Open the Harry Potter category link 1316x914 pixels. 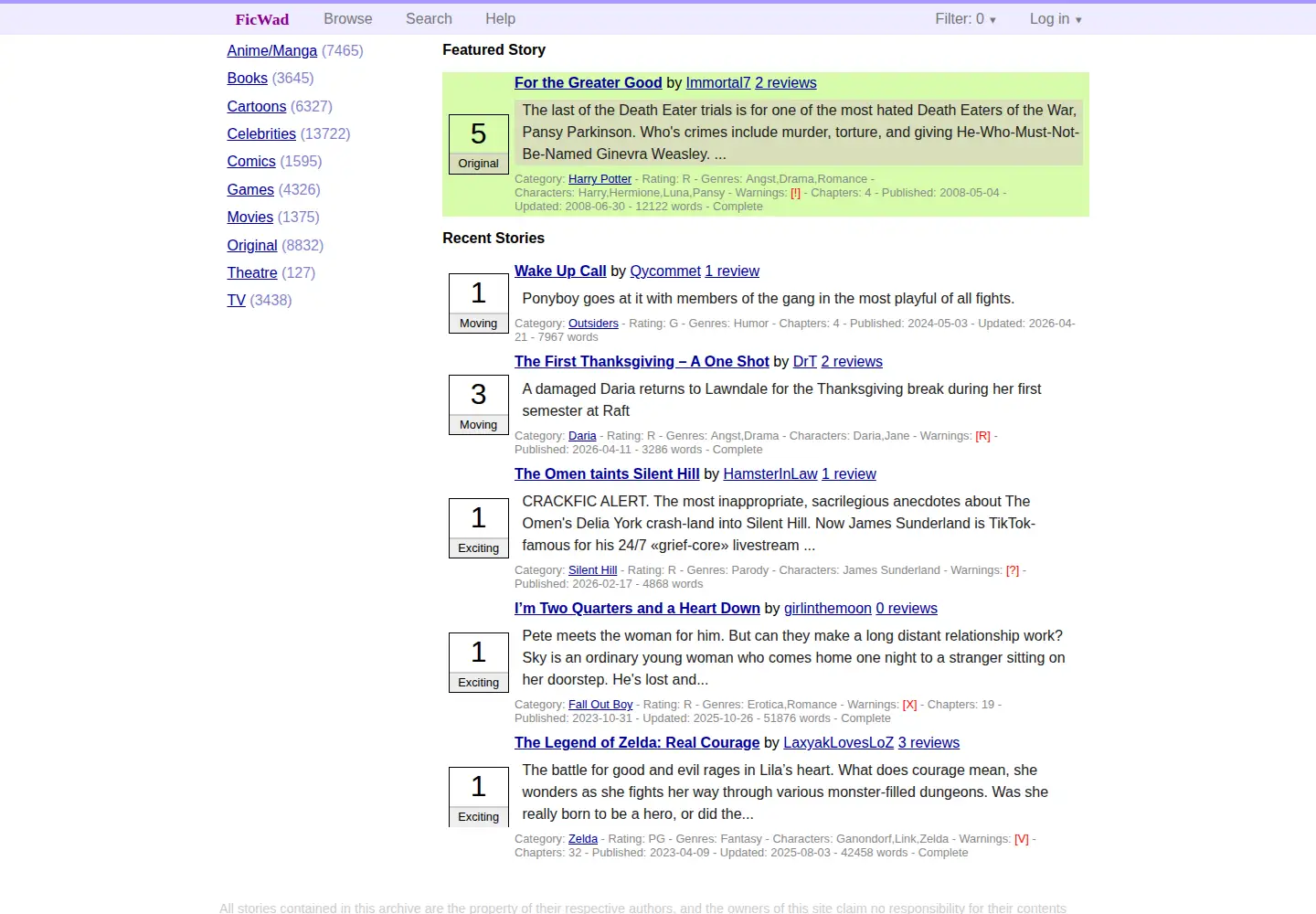pyautogui.click(x=600, y=179)
